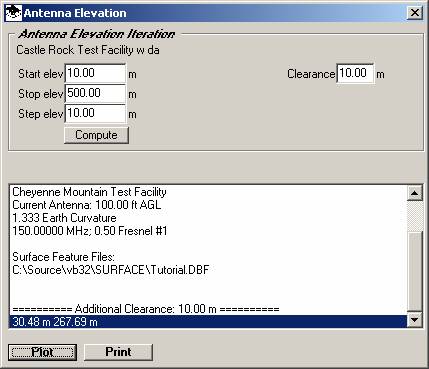This screenshot has width=429, height=369.
Task: Click the Print button
Action: coord(118,352)
